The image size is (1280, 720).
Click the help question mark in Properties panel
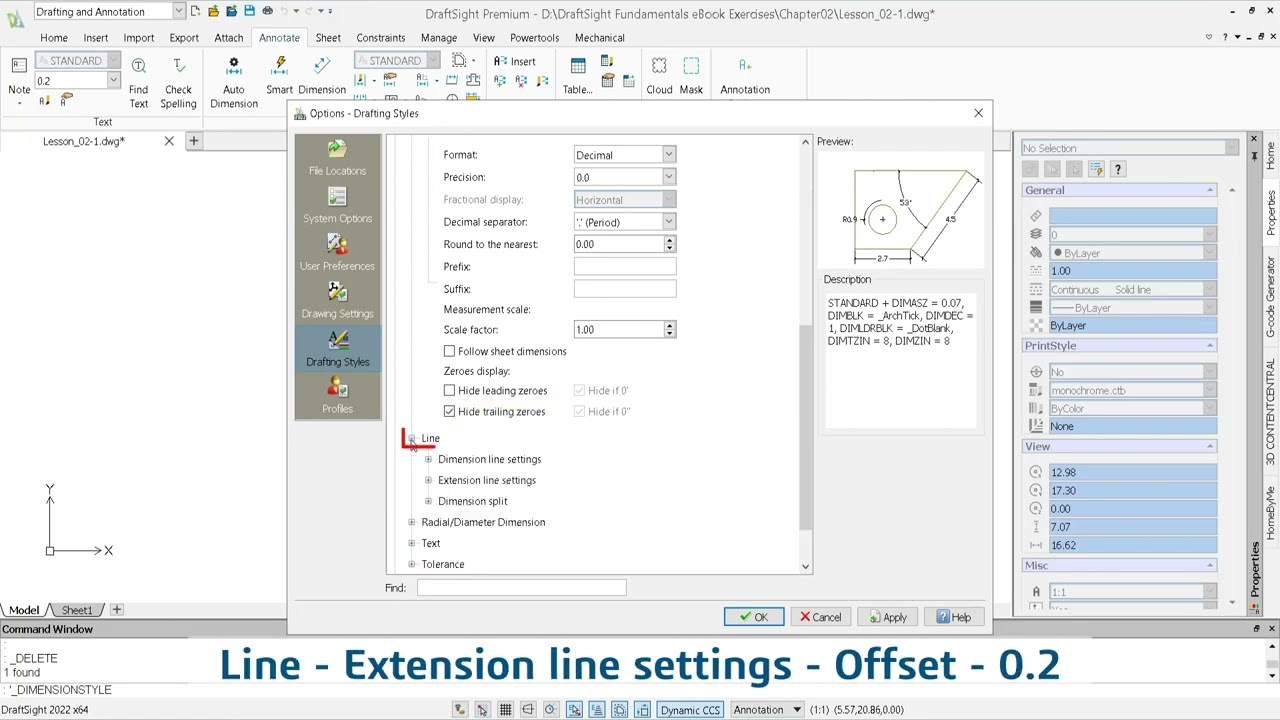1118,169
